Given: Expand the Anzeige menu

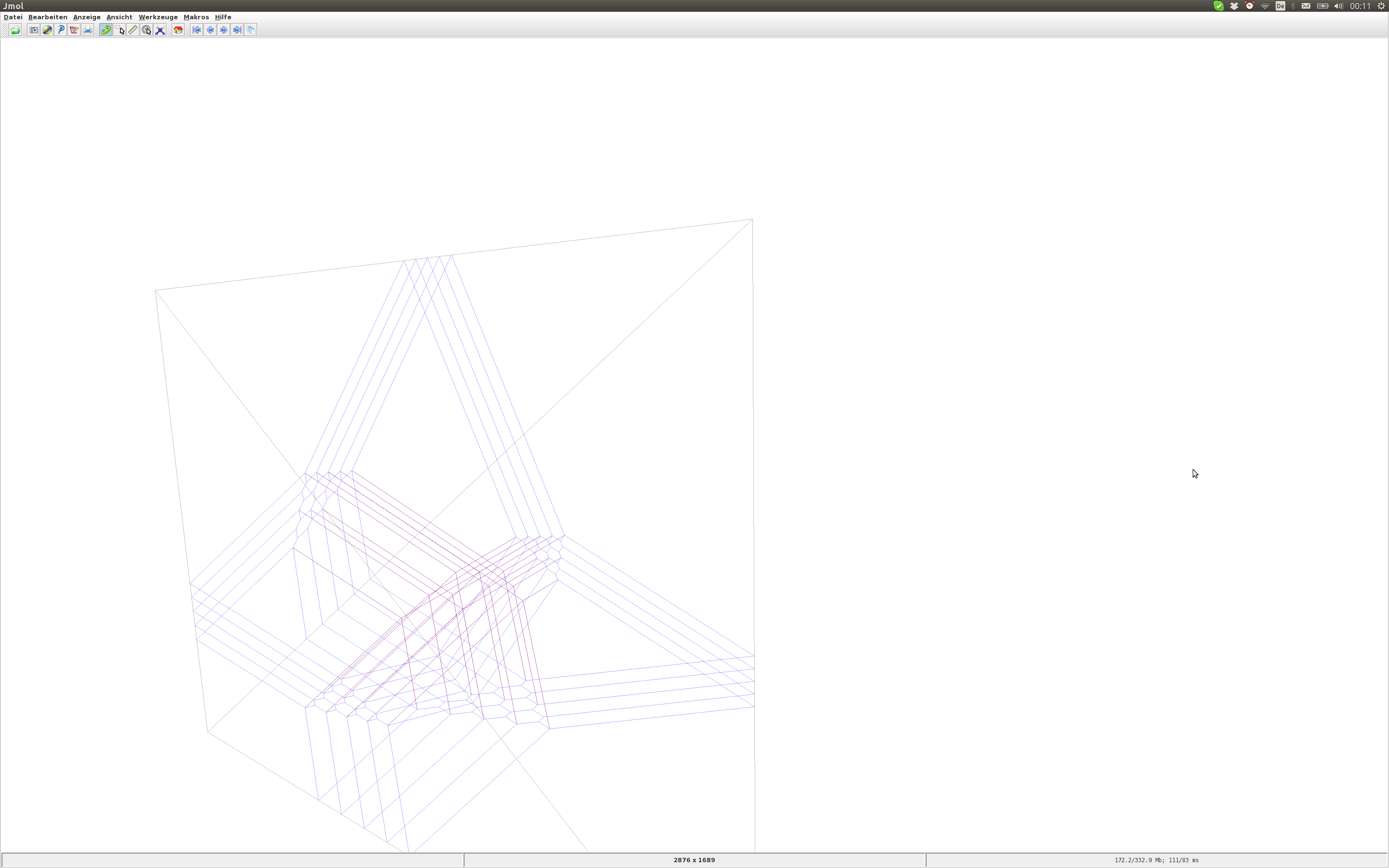Looking at the screenshot, I should [87, 17].
